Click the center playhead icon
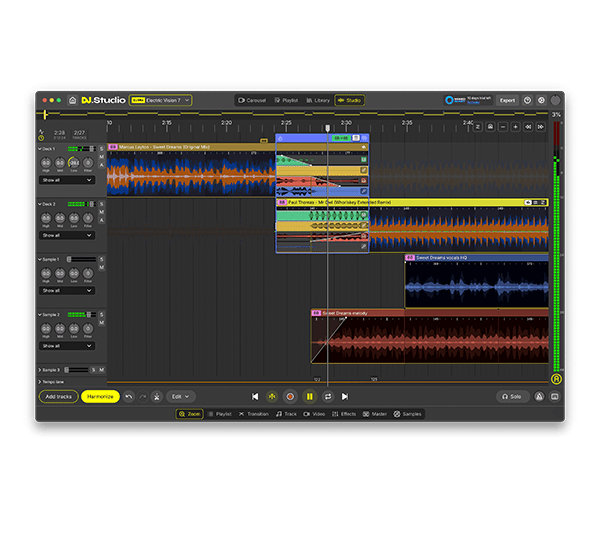This screenshot has height=543, width=600. (272, 397)
